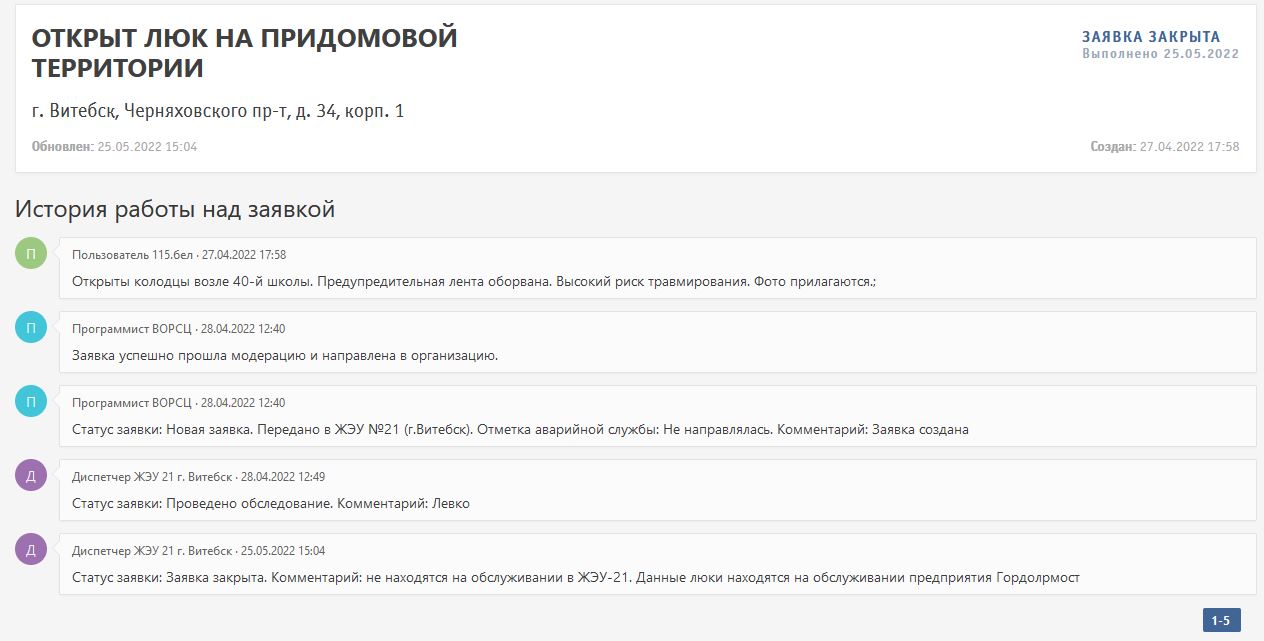Click the blue avatar beside the 'Новая заявка' entry
This screenshot has height=641, width=1264.
click(x=31, y=402)
